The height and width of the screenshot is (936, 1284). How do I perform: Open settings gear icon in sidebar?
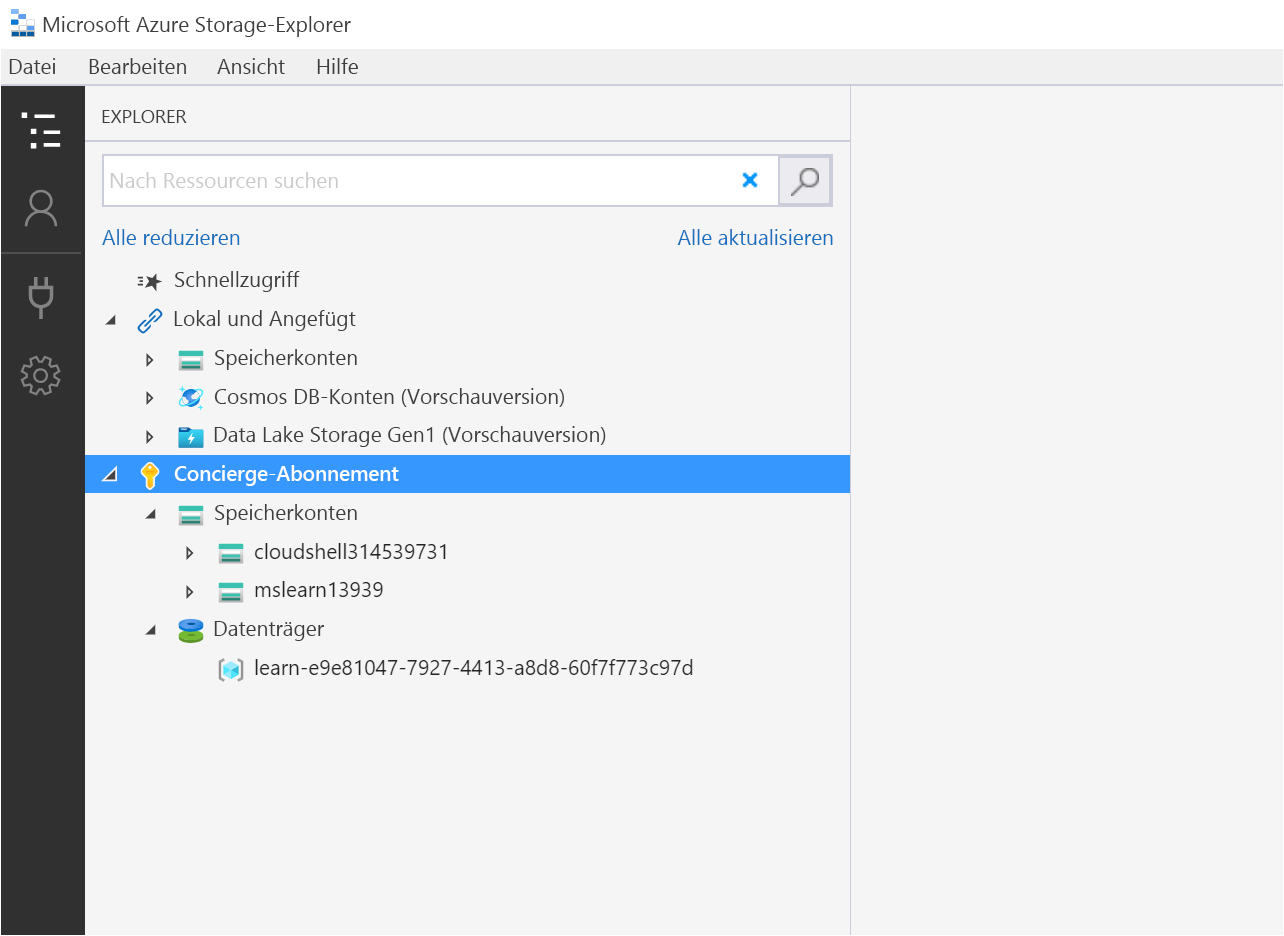pyautogui.click(x=41, y=376)
